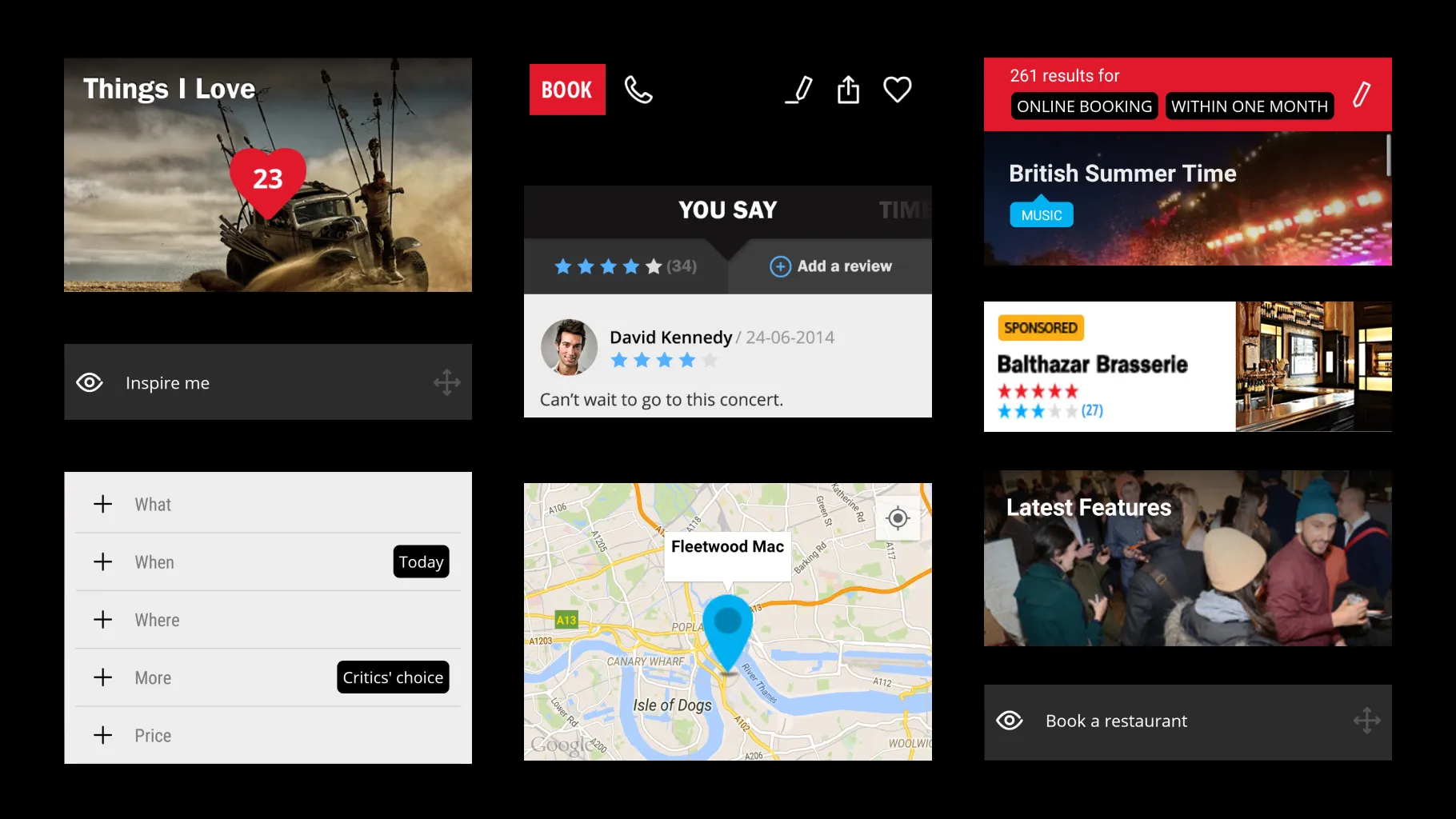Click Isle of Dogs label on map
Viewport: 1456px width, 819px height.
672,705
